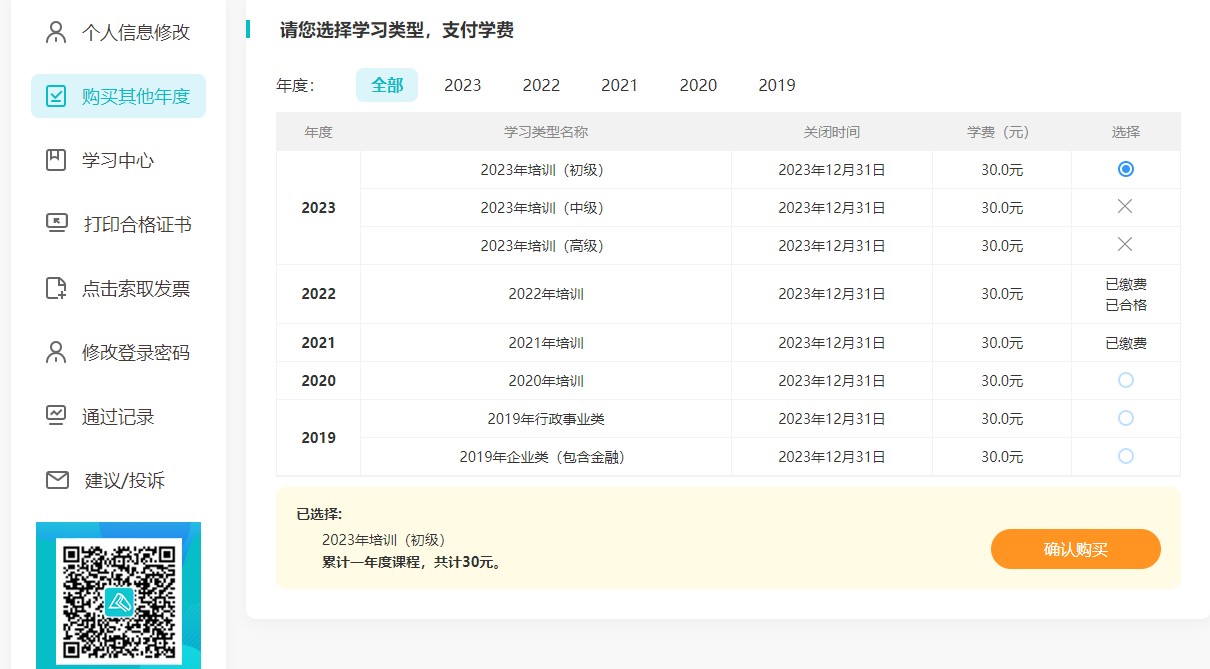Go to 学习中心 in sidebar
This screenshot has height=669, width=1210.
click(118, 160)
